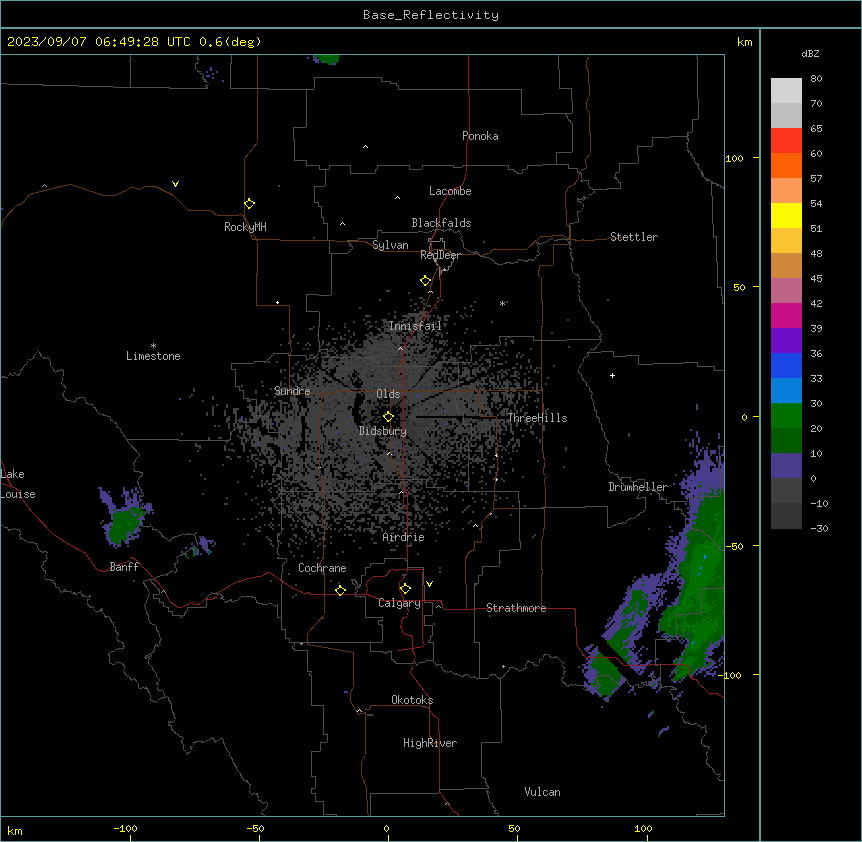Select the Okotoks label
Screen dimensions: 862x842
[x=412, y=700]
